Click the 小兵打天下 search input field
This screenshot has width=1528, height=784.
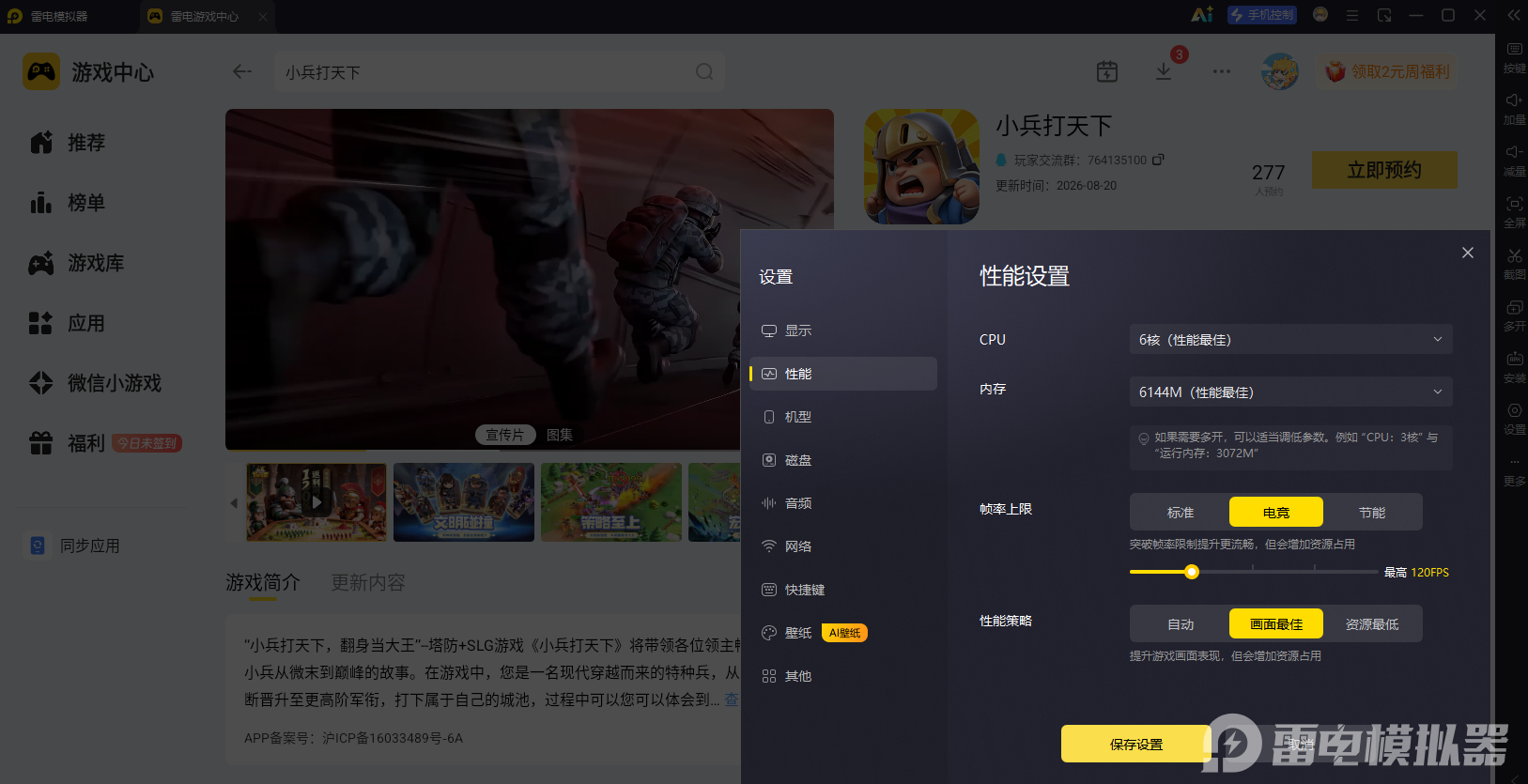tap(499, 71)
